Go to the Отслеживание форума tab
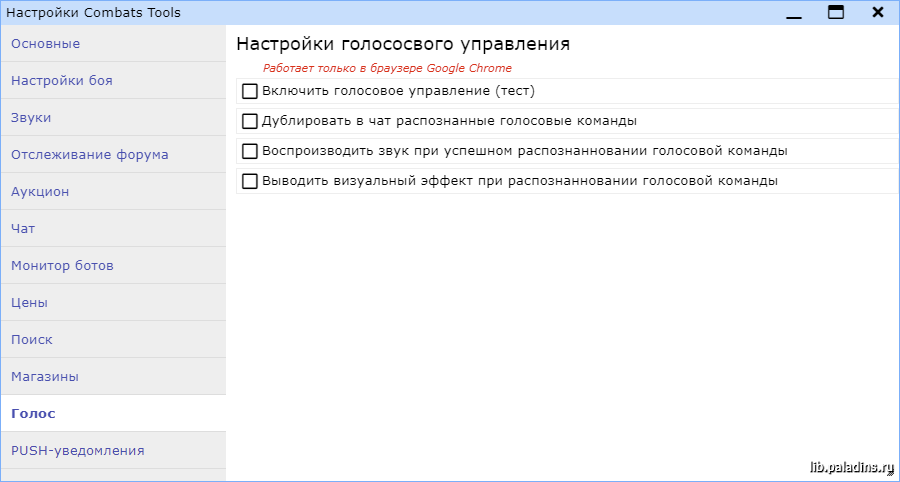 (x=114, y=154)
